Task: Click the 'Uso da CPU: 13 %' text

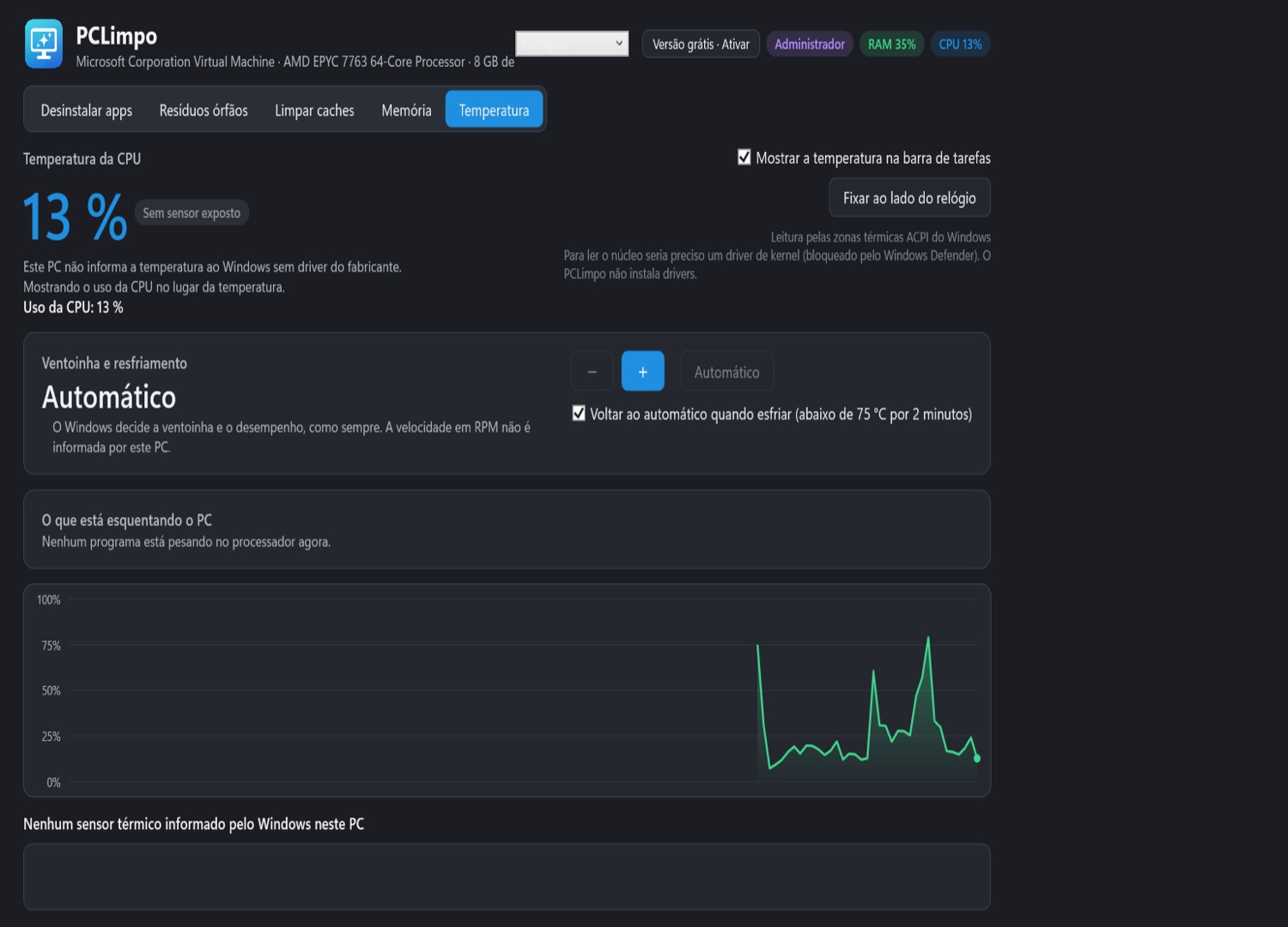Action: (73, 307)
